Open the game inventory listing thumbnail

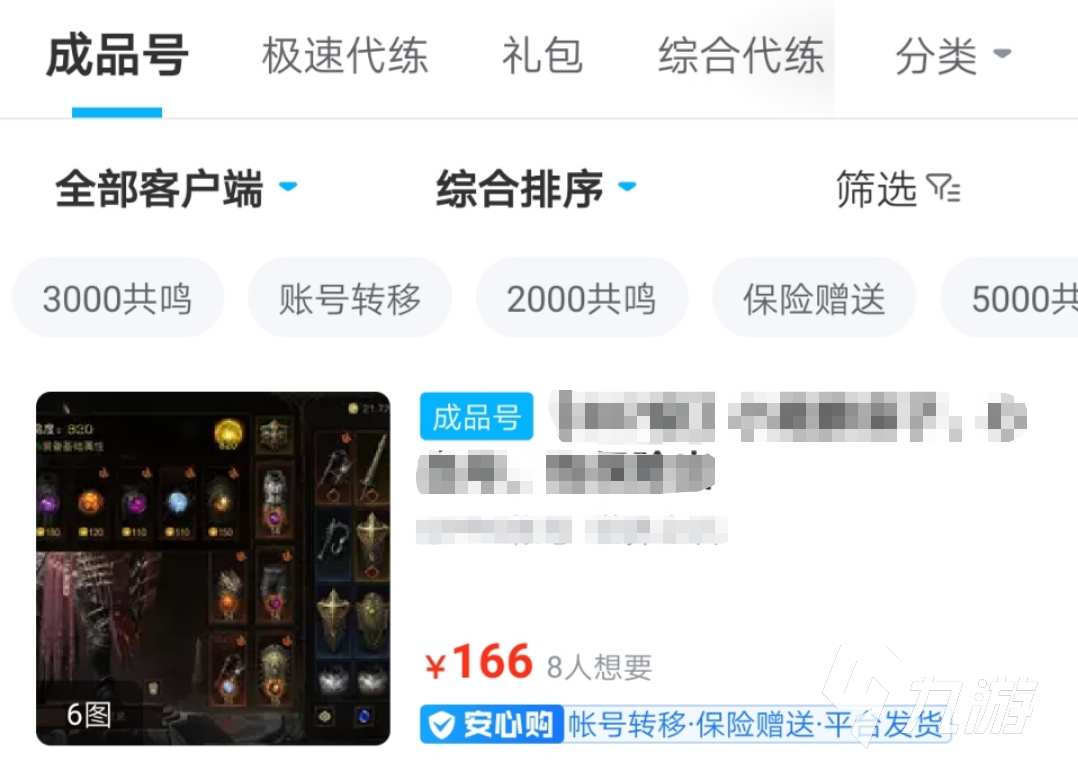tap(213, 569)
